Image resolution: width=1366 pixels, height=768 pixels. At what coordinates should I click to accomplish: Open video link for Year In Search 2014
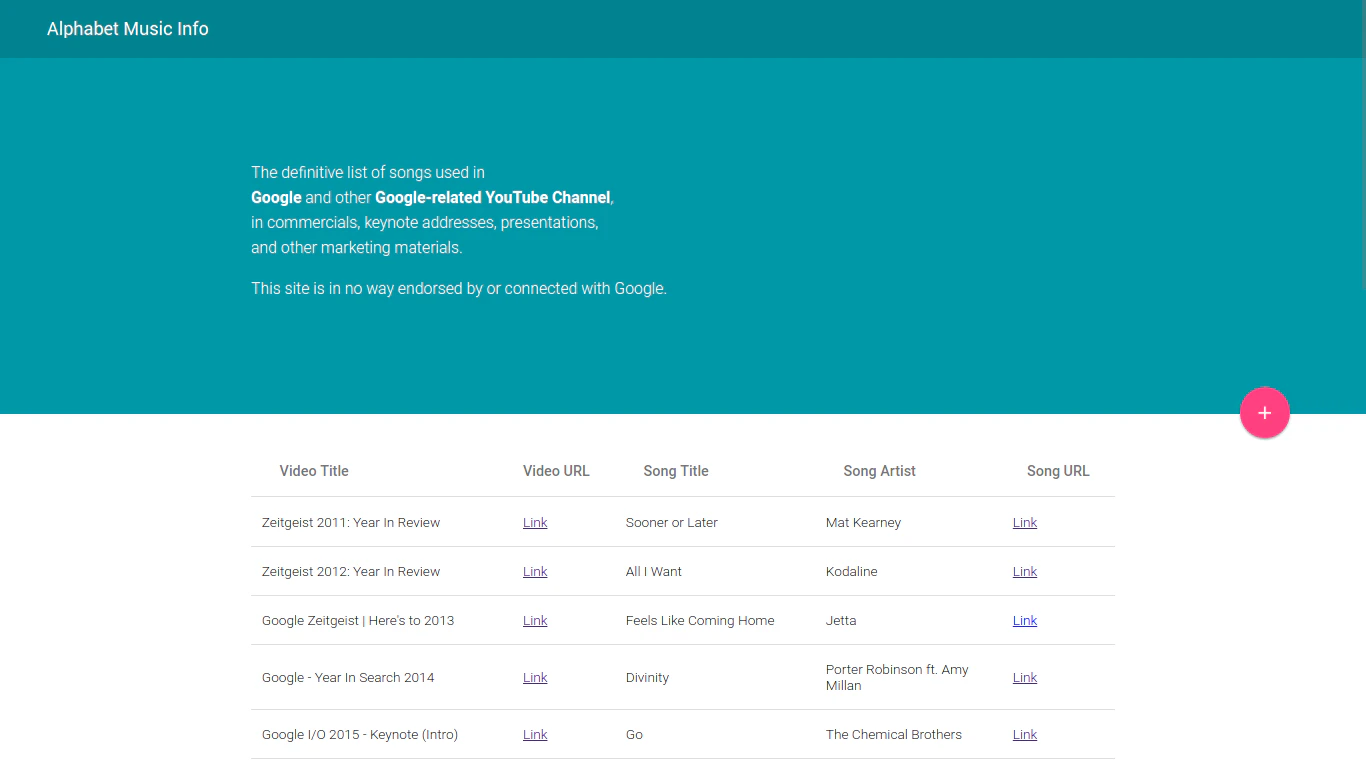click(535, 677)
